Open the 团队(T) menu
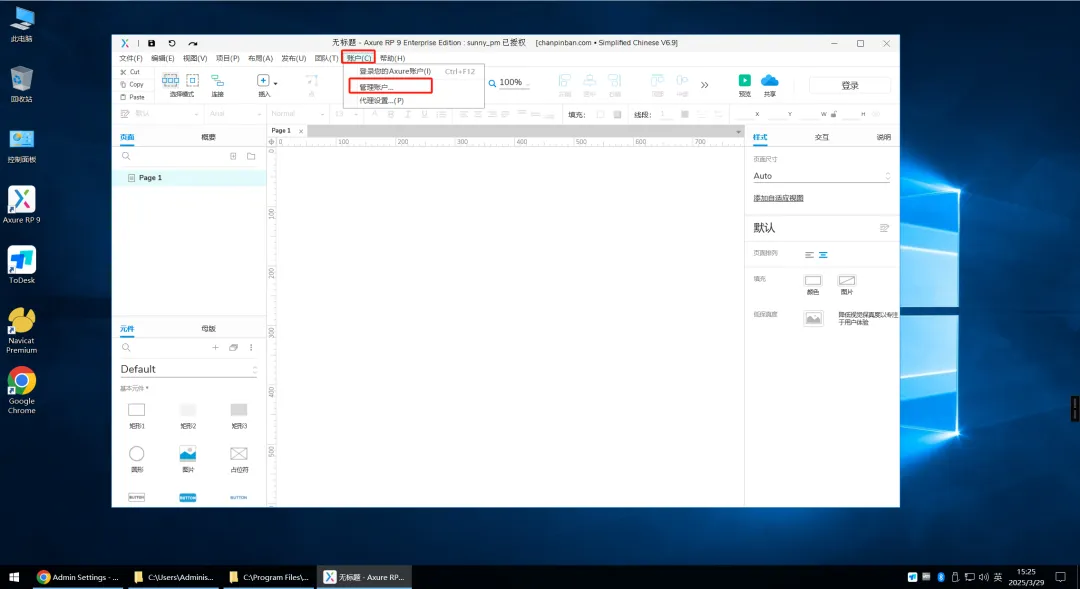This screenshot has height=589, width=1080. (x=326, y=59)
